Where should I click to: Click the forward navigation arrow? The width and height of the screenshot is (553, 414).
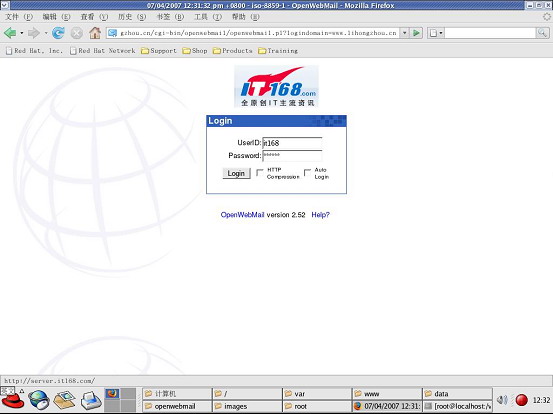coord(34,33)
